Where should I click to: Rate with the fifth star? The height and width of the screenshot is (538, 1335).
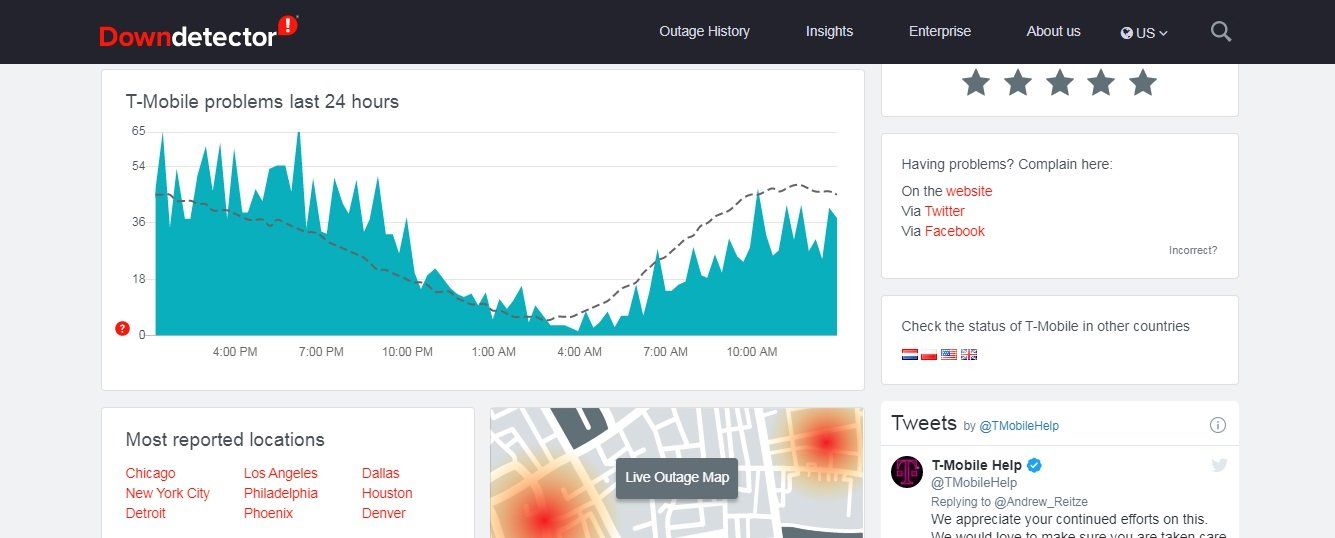click(1142, 82)
